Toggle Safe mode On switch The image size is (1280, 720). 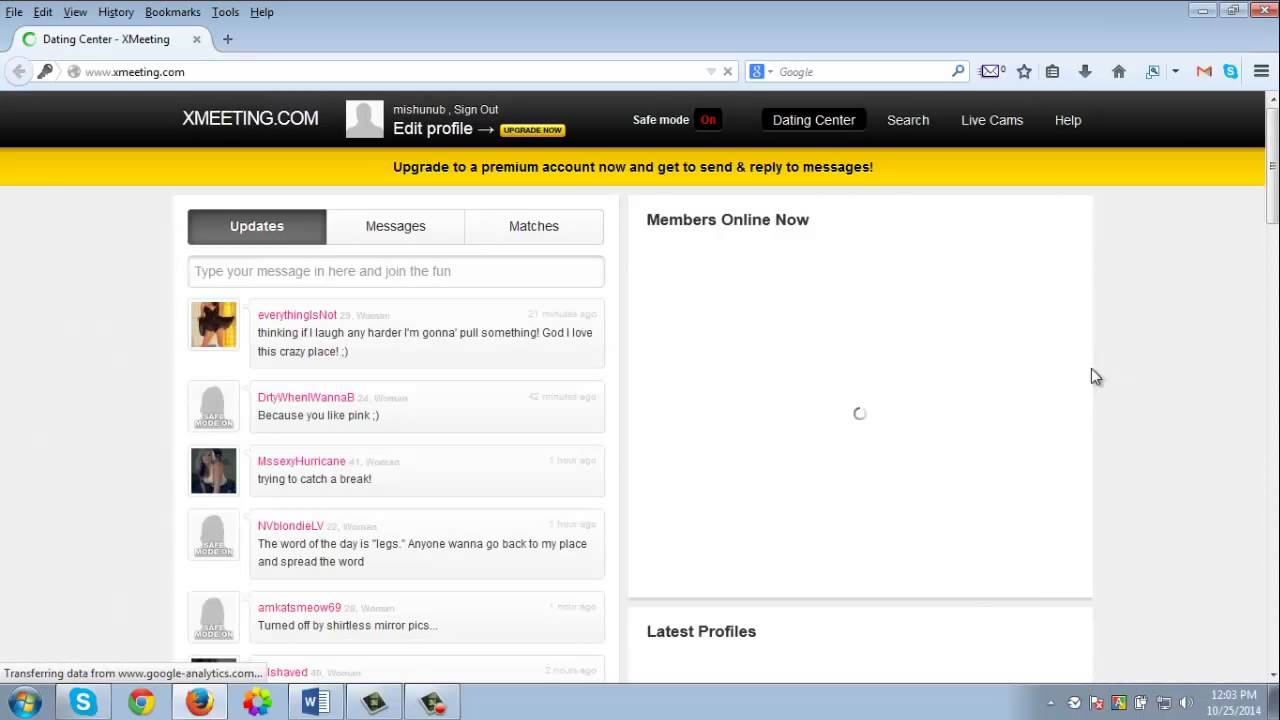(708, 120)
